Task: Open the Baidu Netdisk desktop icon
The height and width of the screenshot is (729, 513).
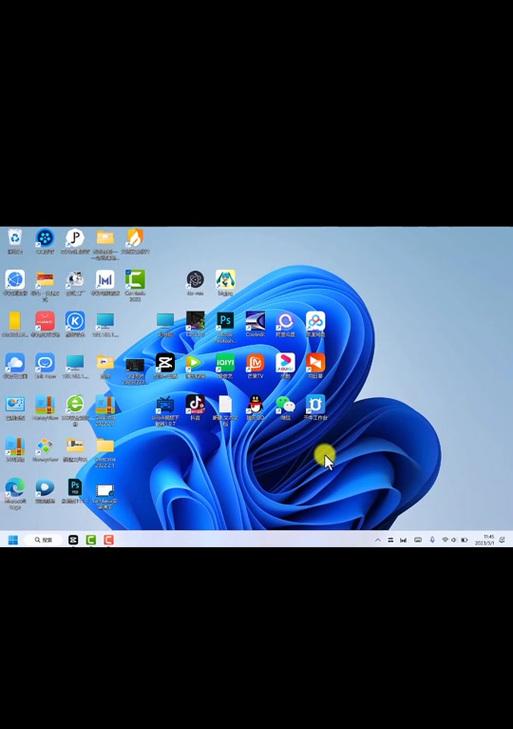Action: (x=315, y=321)
